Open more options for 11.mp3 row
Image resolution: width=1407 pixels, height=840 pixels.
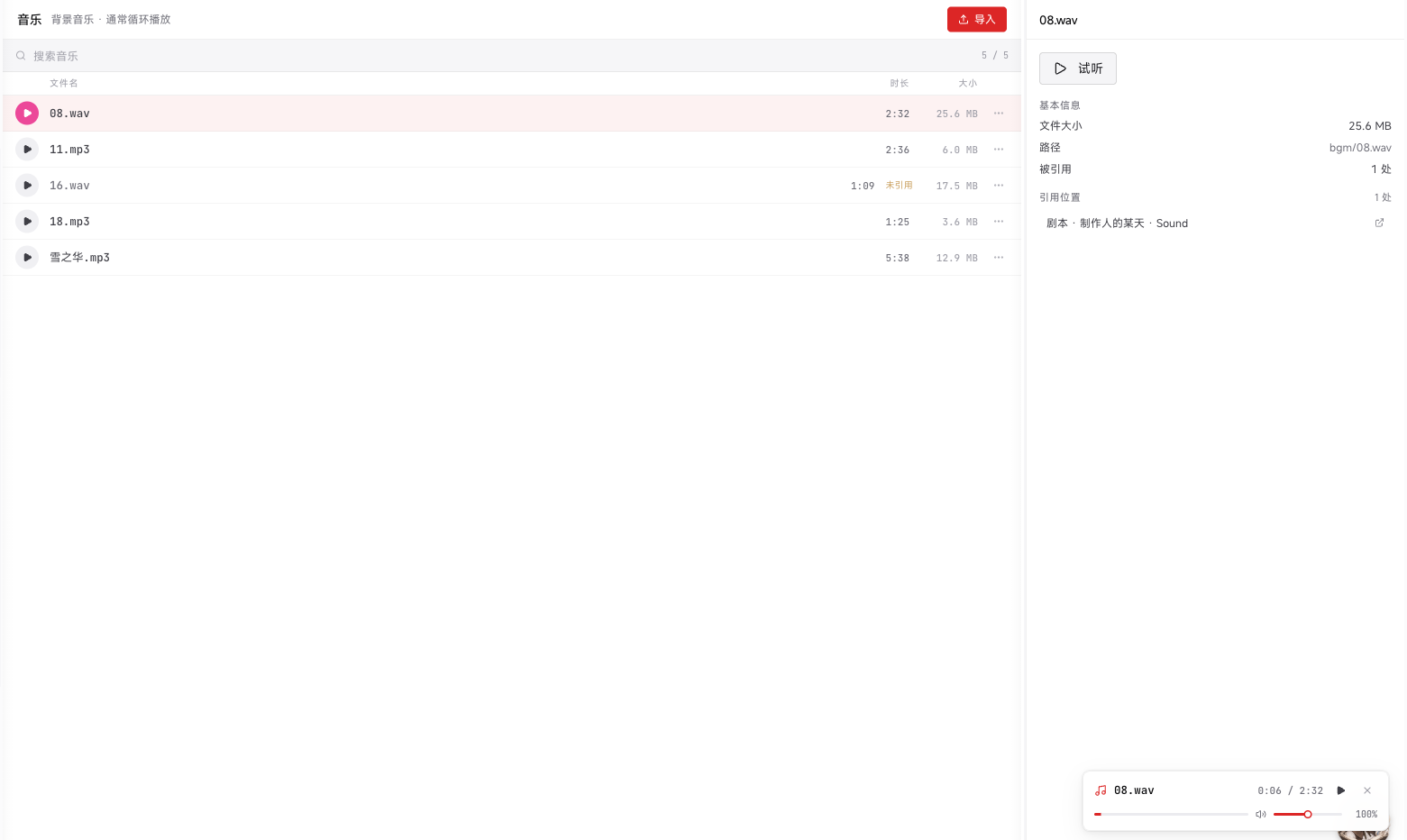(x=999, y=150)
